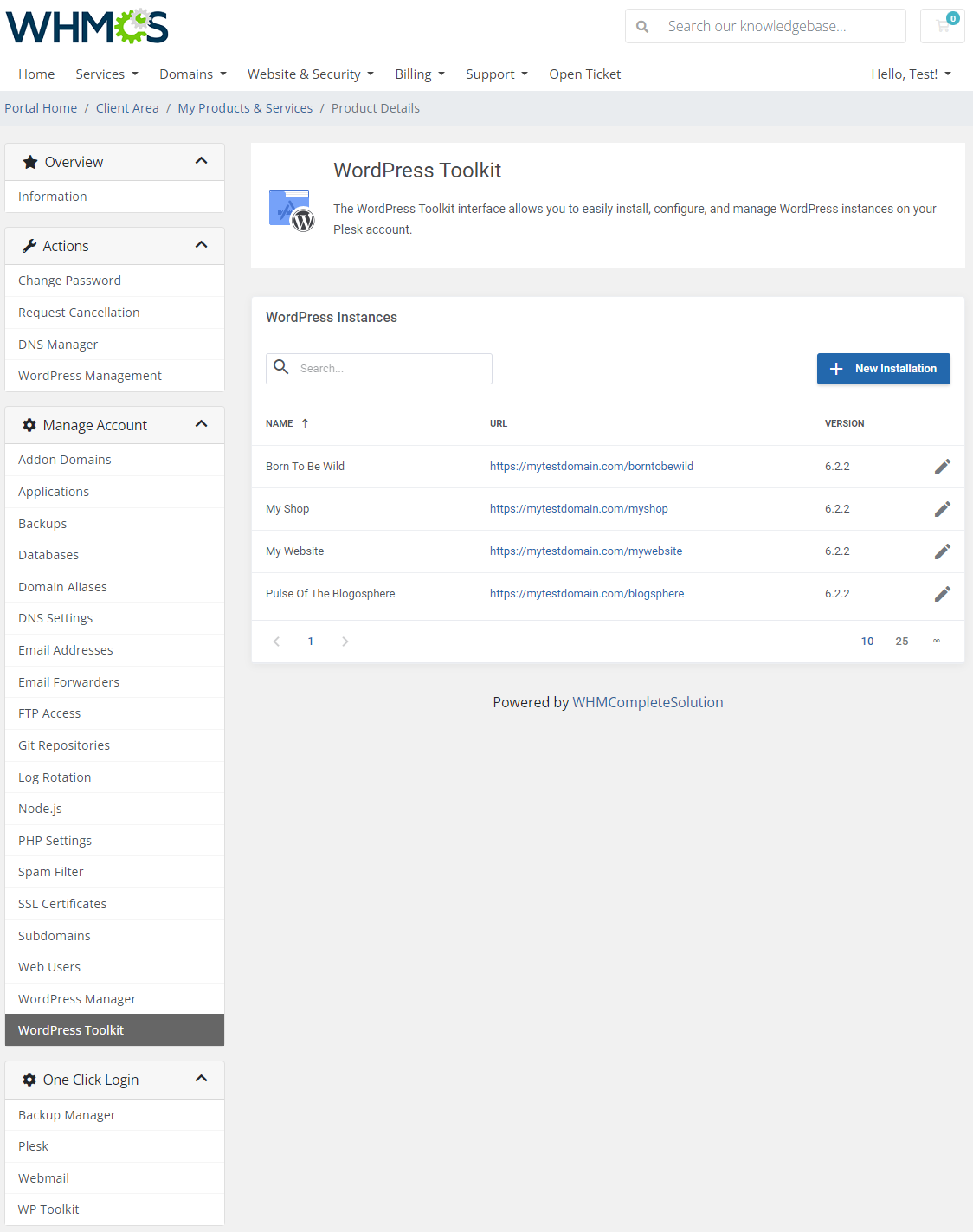This screenshot has width=973, height=1232.
Task: Click My Products & Services breadcrumb
Action: (245, 108)
